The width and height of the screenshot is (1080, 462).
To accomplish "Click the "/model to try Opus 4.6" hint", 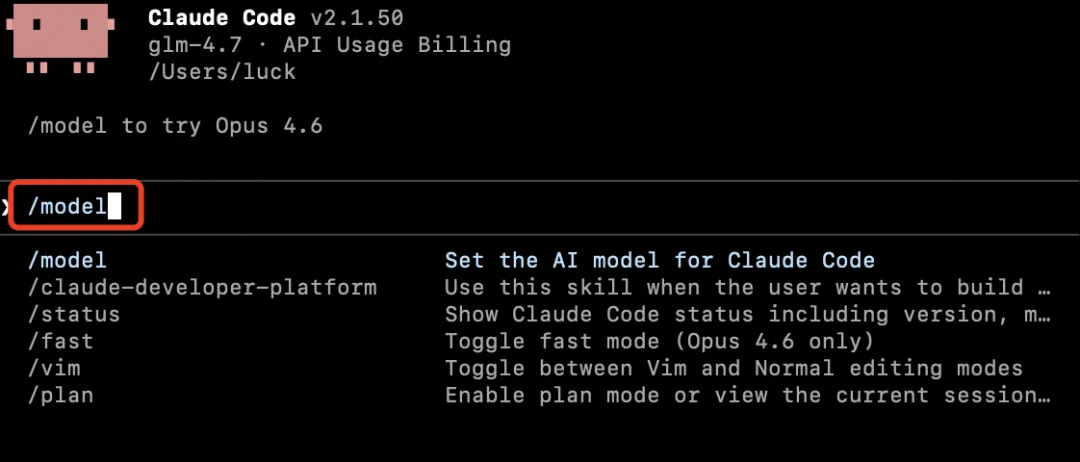I will click(175, 126).
